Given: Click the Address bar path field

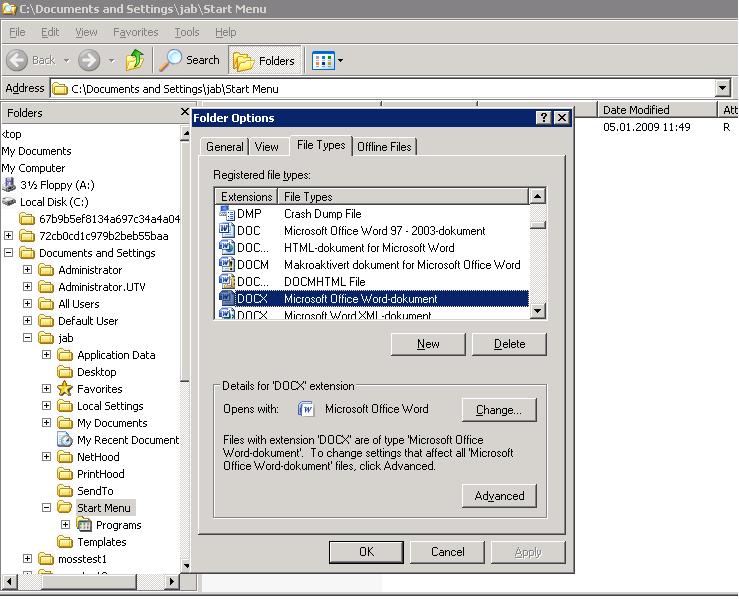Looking at the screenshot, I should pos(383,89).
